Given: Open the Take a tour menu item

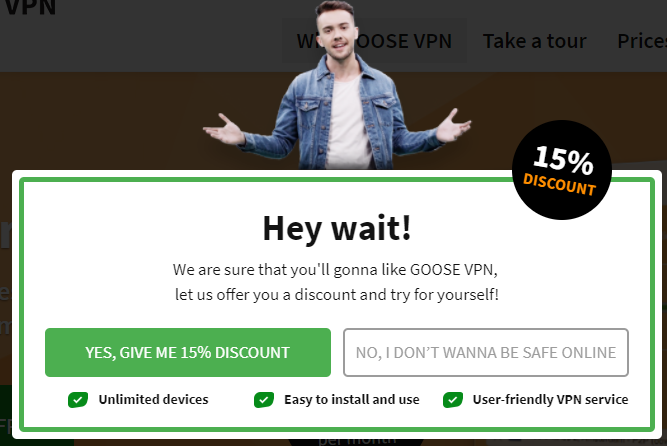Looking at the screenshot, I should coord(534,41).
